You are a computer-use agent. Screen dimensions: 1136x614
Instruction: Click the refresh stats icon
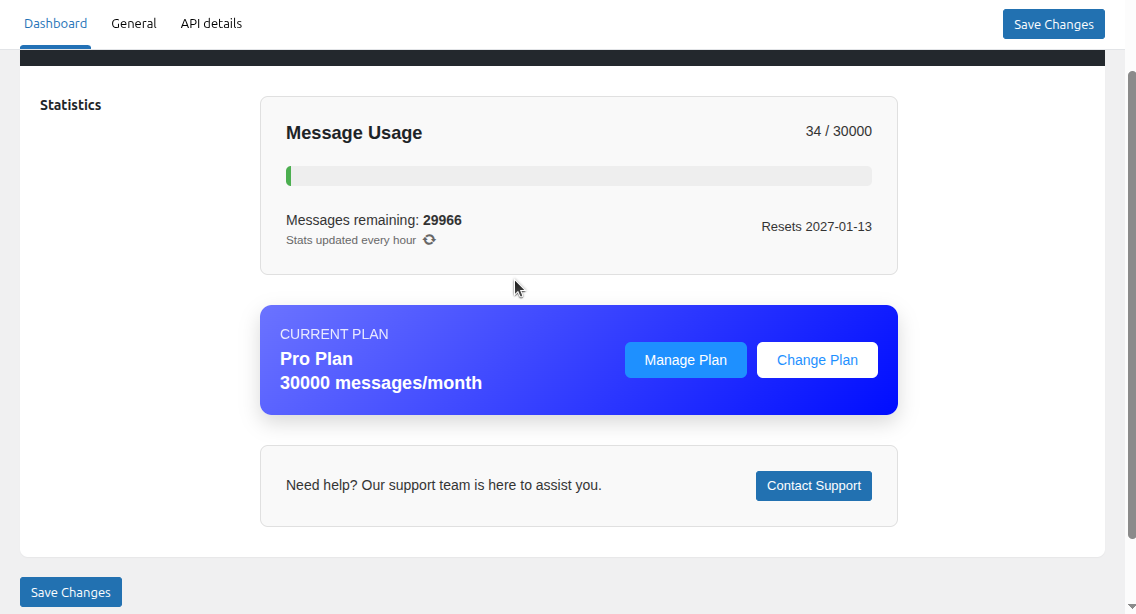(429, 240)
